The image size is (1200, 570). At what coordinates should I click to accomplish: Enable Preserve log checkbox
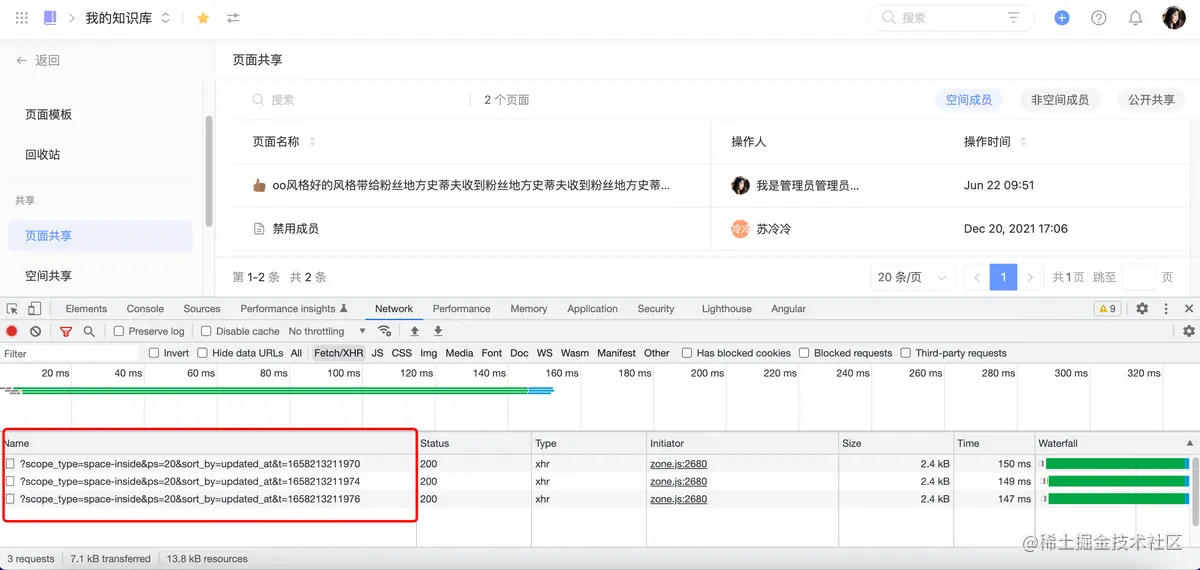click(119, 331)
